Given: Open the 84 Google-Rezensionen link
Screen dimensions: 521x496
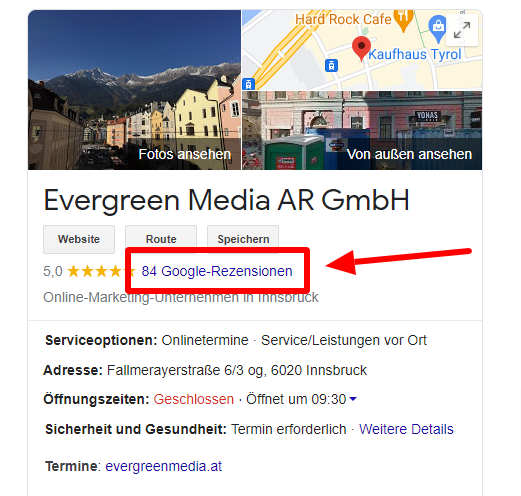Looking at the screenshot, I should tap(217, 271).
